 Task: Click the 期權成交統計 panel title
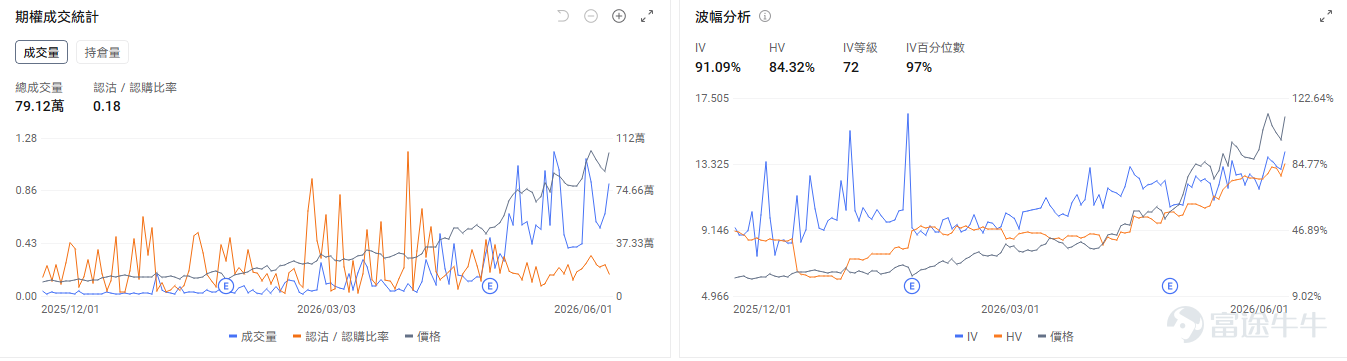coord(57,17)
